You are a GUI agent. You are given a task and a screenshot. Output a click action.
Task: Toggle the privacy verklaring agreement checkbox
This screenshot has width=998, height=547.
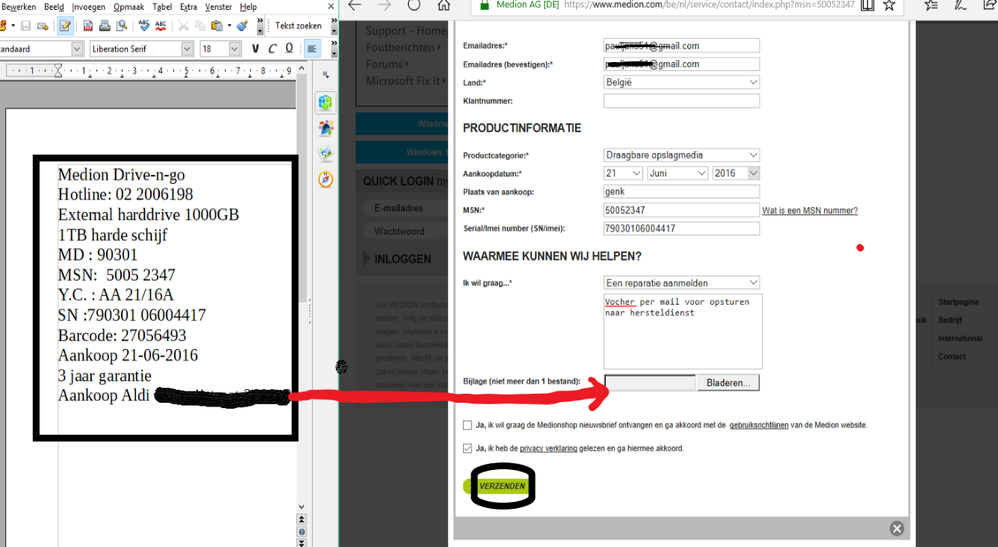467,448
